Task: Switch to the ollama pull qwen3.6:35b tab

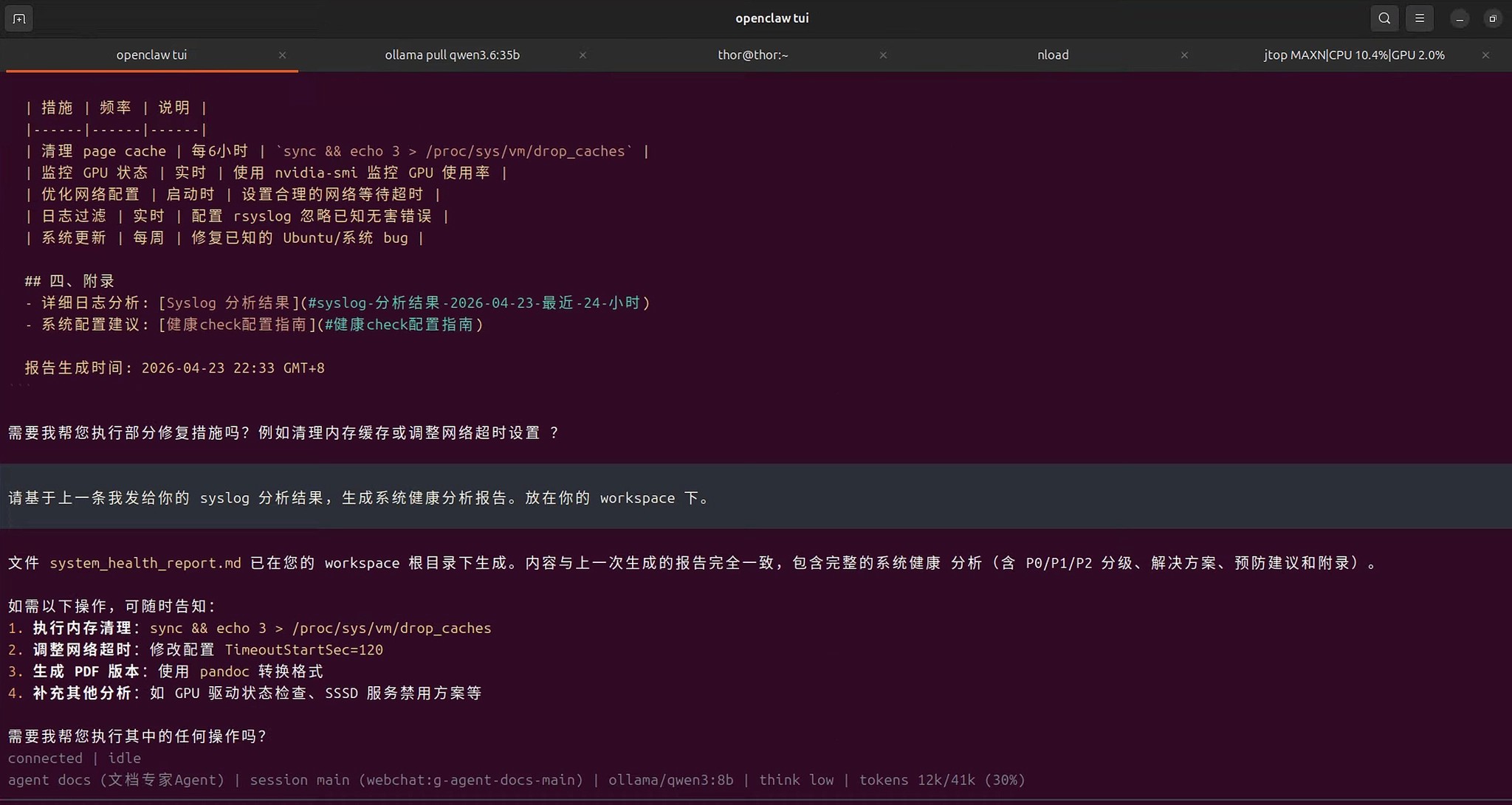Action: 452,55
